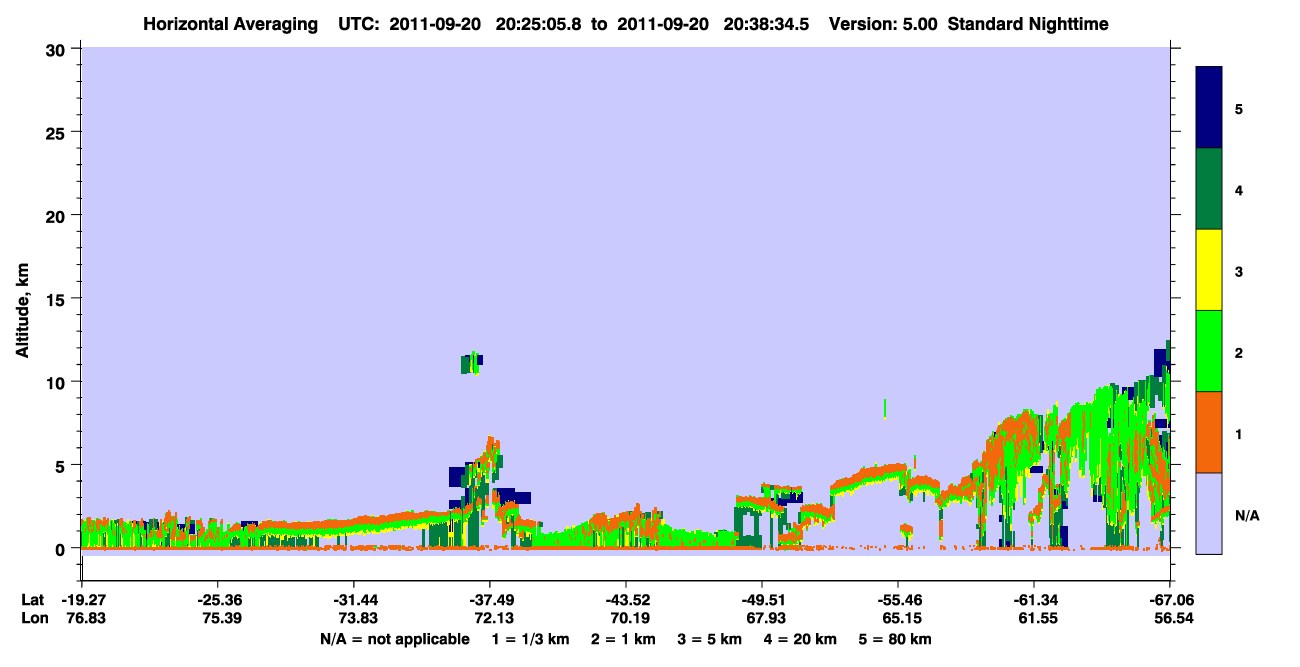This screenshot has width=1300, height=667.
Task: Click the bright green colorbar segment labeled 2
Action: tap(1209, 350)
